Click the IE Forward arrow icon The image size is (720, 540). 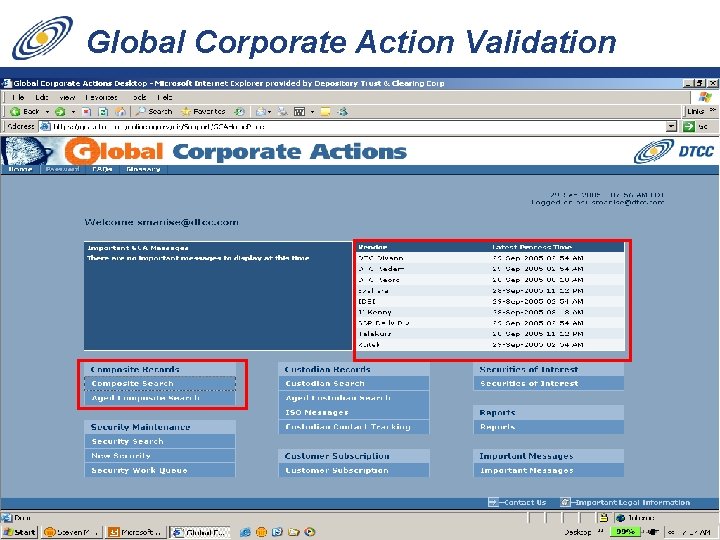[60, 112]
